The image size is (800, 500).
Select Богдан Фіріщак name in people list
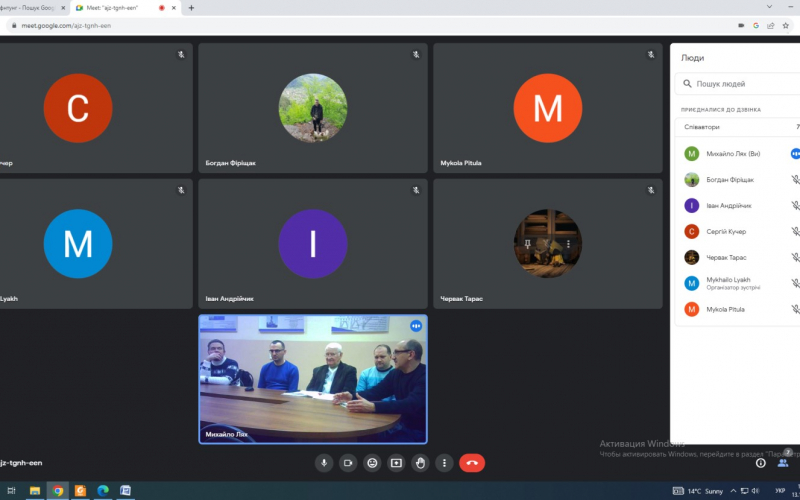click(730, 180)
